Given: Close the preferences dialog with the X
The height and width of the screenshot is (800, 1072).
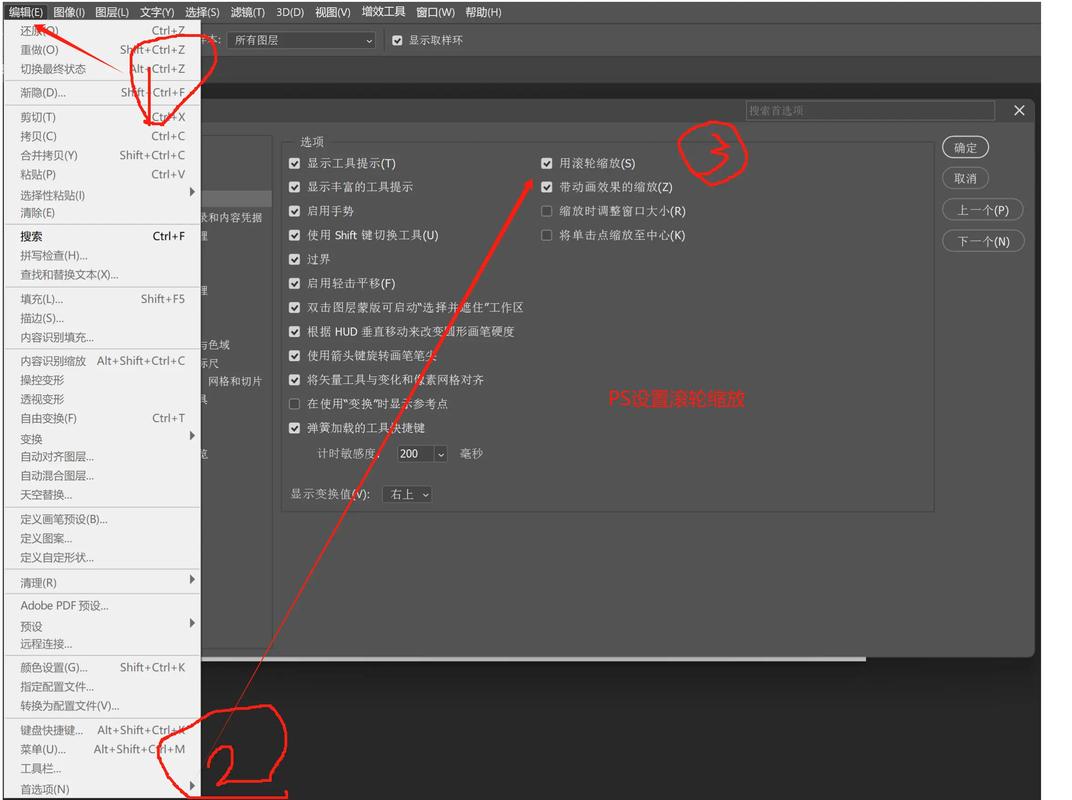Looking at the screenshot, I should [x=1019, y=110].
